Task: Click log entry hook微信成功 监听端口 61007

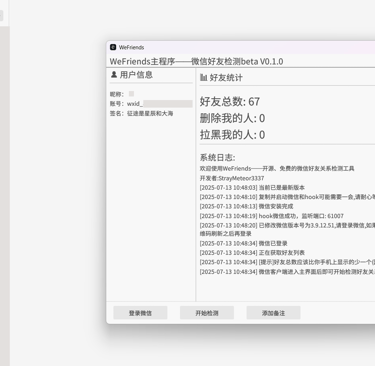Action: 272,216
